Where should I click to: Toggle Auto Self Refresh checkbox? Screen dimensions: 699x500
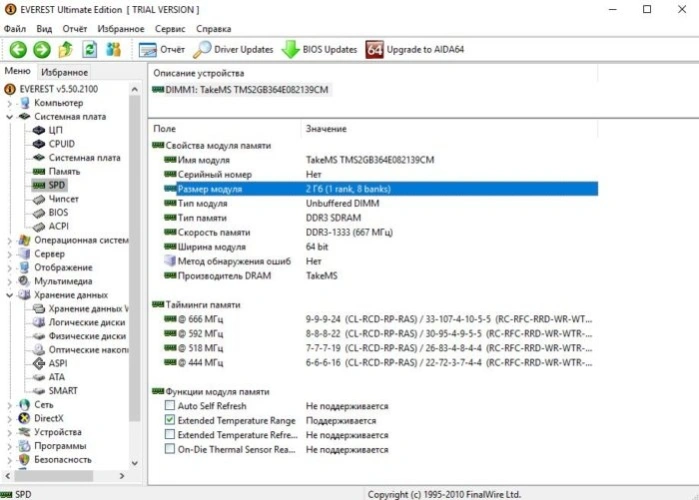(x=170, y=406)
